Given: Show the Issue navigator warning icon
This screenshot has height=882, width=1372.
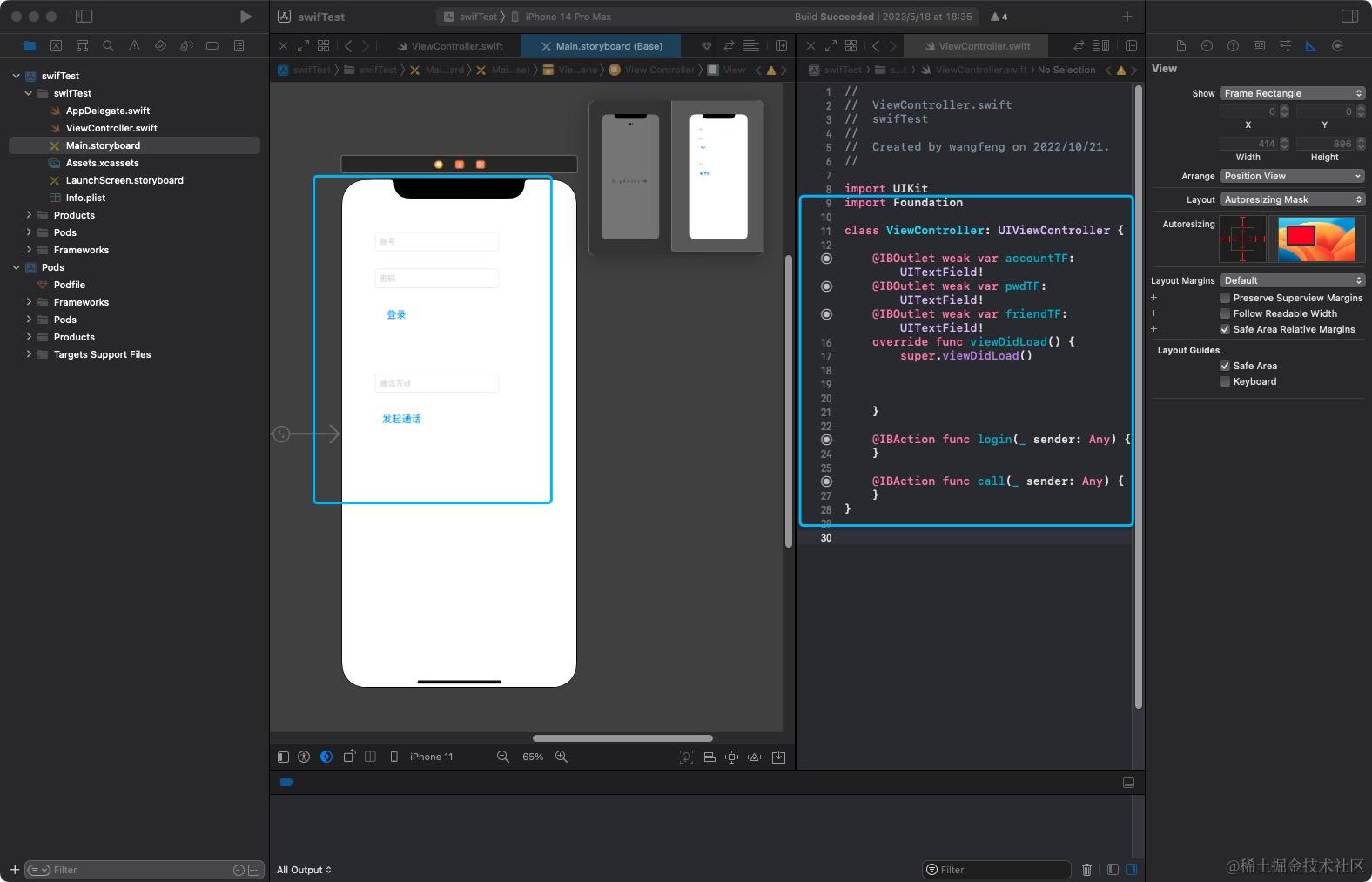Looking at the screenshot, I should (134, 46).
